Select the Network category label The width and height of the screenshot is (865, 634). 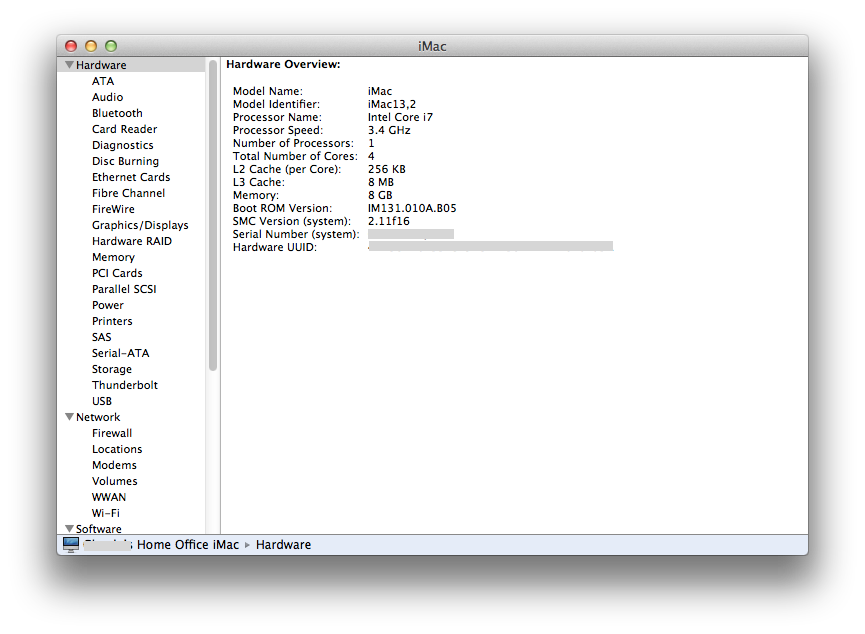(98, 417)
